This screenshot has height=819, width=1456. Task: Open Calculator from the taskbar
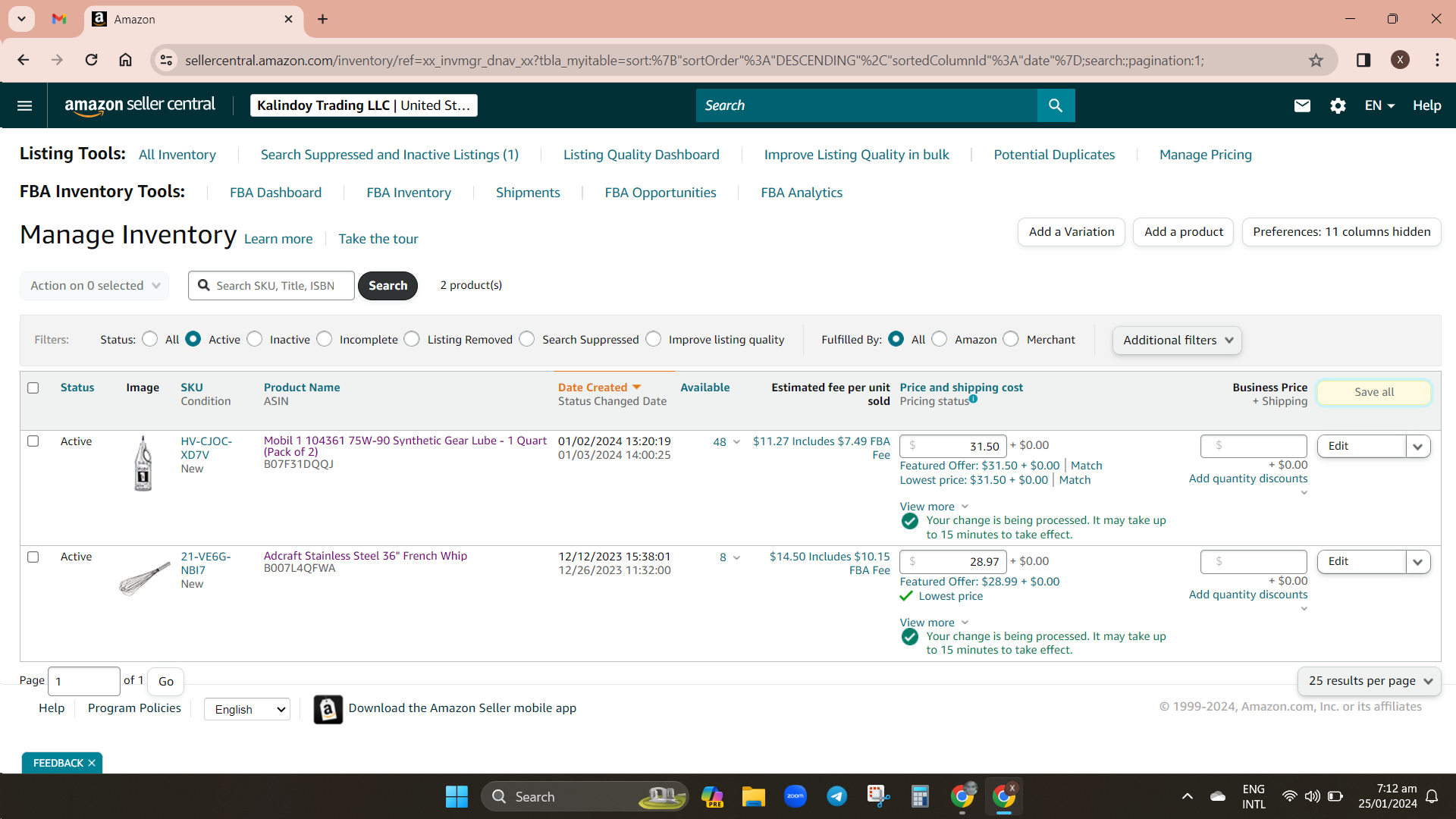tap(920, 797)
